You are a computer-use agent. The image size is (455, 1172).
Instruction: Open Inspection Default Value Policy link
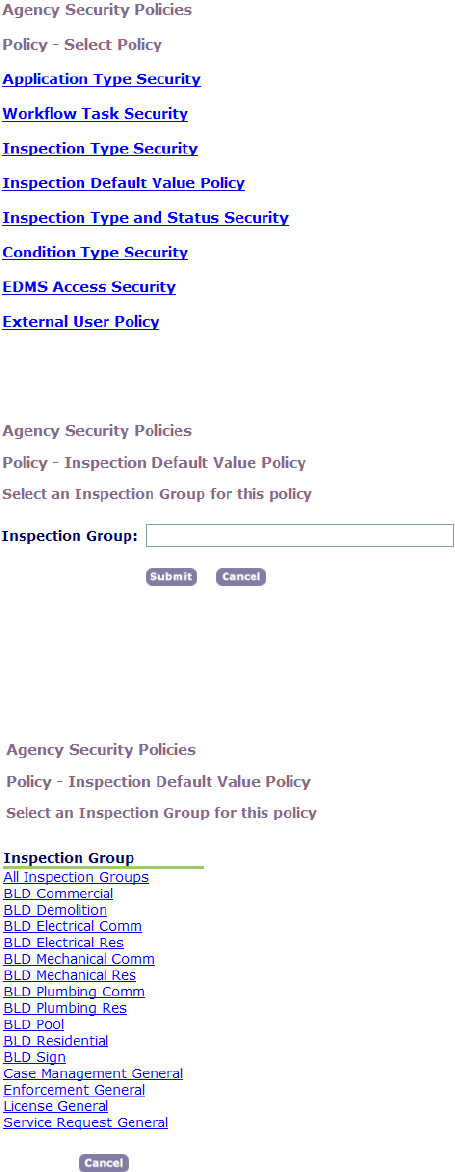(x=124, y=183)
